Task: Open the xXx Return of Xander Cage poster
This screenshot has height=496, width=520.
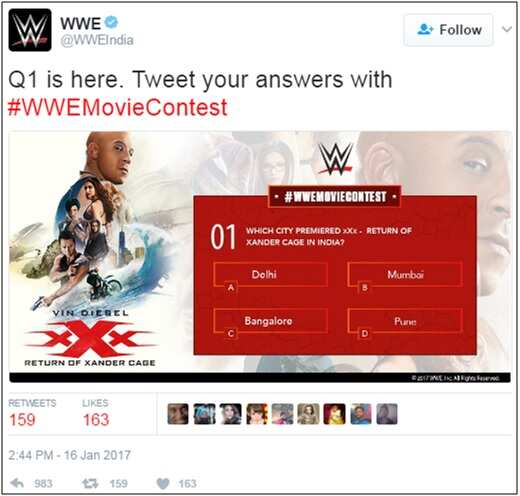Action: click(x=90, y=250)
